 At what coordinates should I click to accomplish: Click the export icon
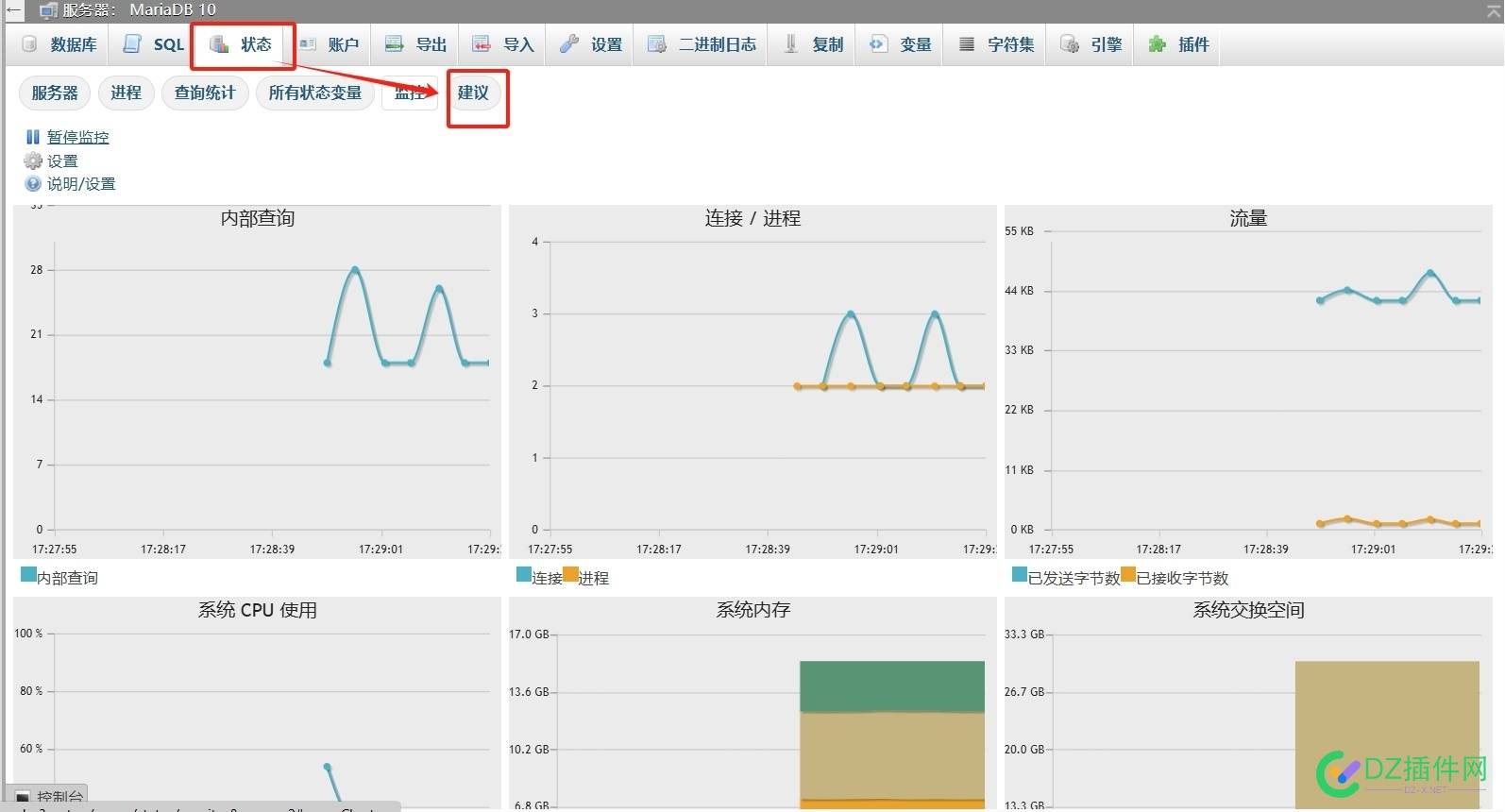pos(394,43)
